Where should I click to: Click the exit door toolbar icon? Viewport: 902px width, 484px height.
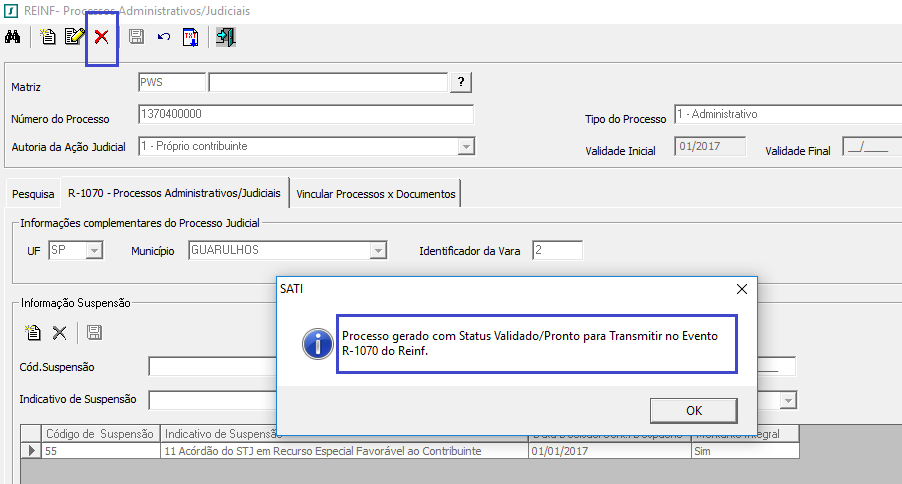[x=226, y=37]
